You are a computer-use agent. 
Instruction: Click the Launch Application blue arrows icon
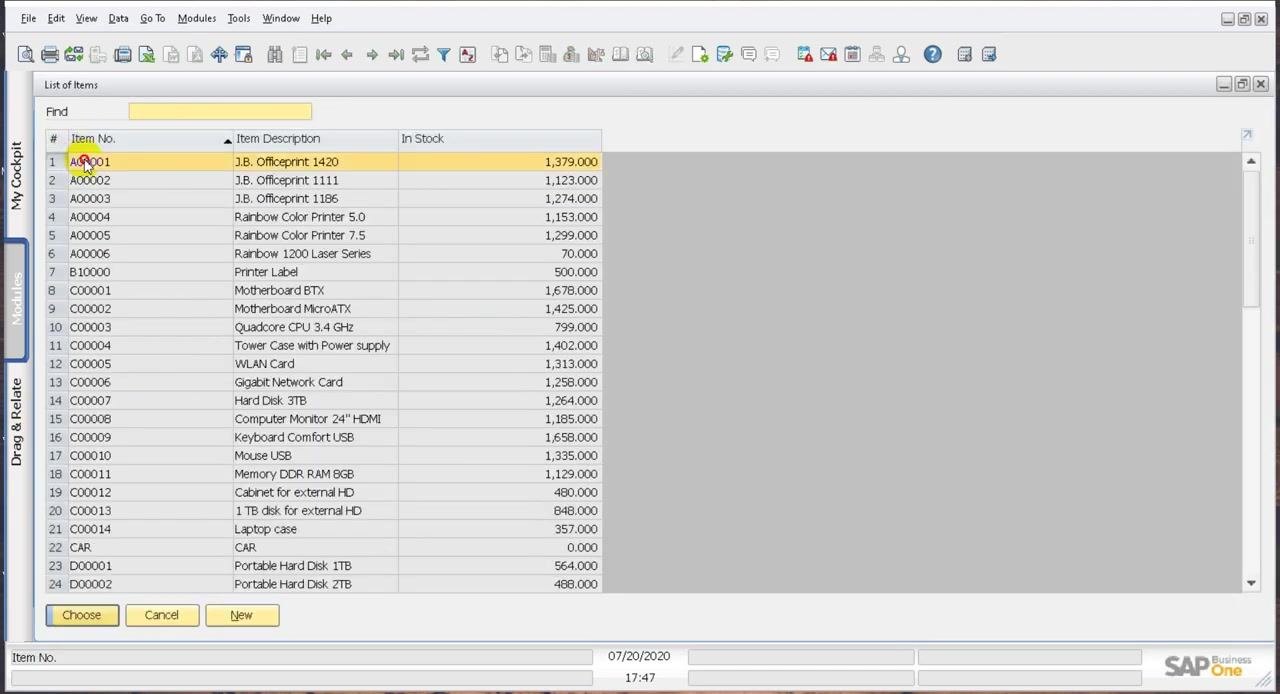click(x=219, y=55)
